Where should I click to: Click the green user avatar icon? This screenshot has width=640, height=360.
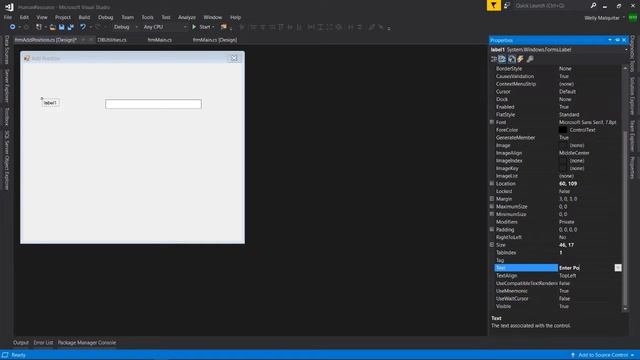pos(633,18)
